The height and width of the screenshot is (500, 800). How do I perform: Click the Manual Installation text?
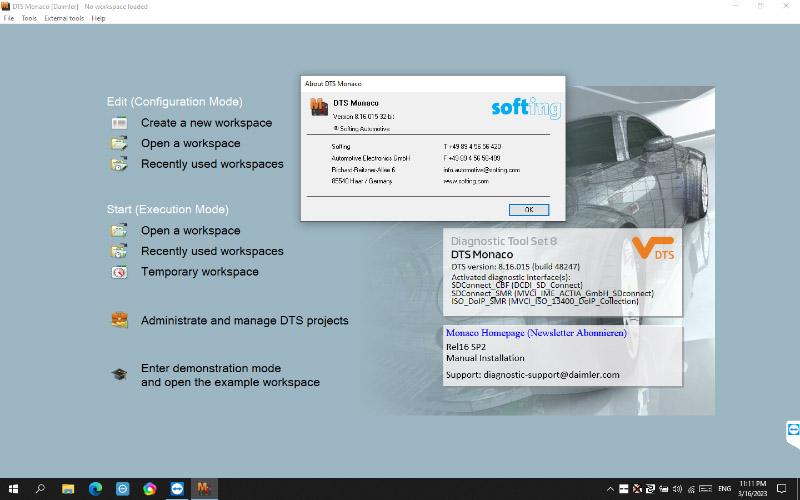(485, 358)
